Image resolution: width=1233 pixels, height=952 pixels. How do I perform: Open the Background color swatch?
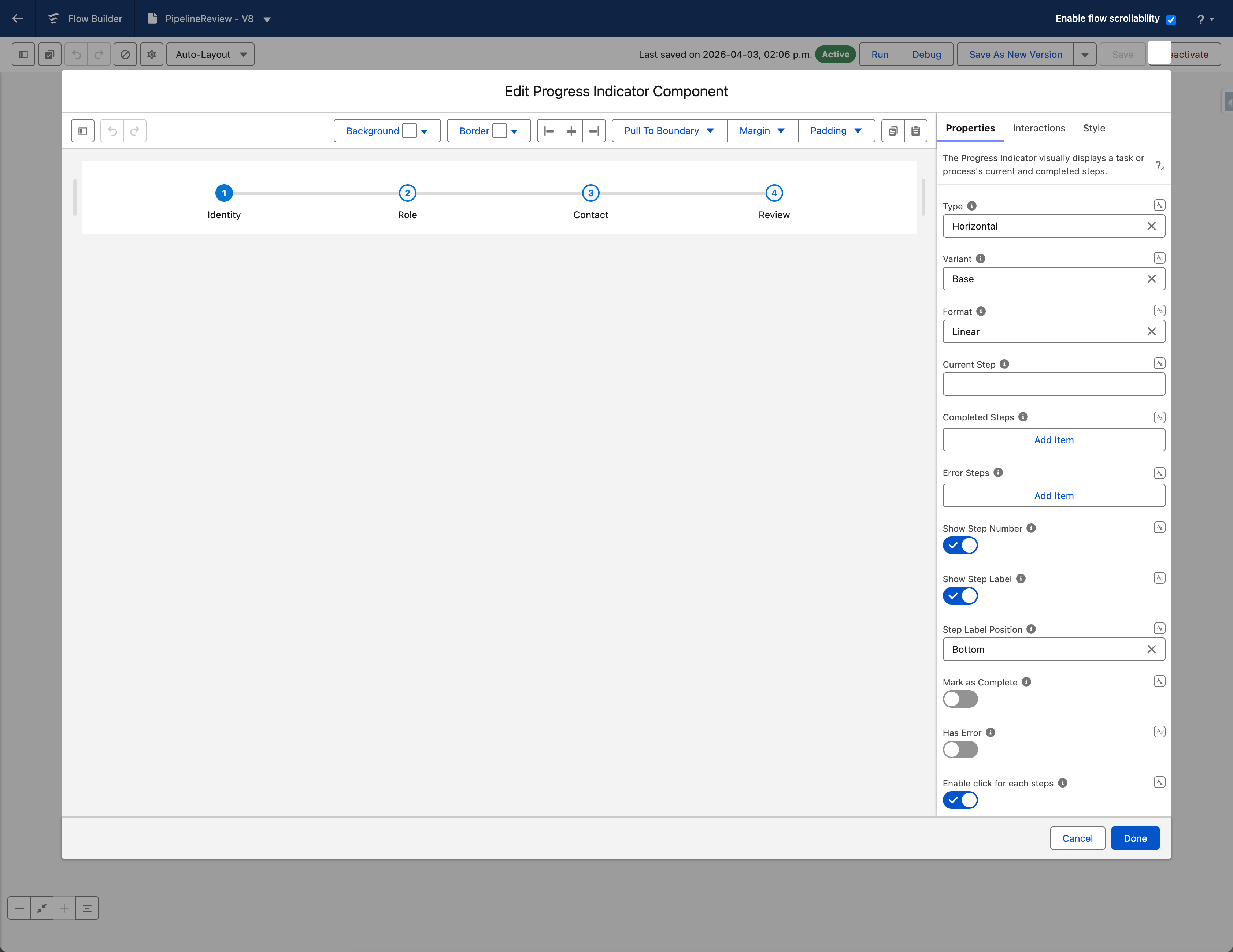(x=409, y=131)
